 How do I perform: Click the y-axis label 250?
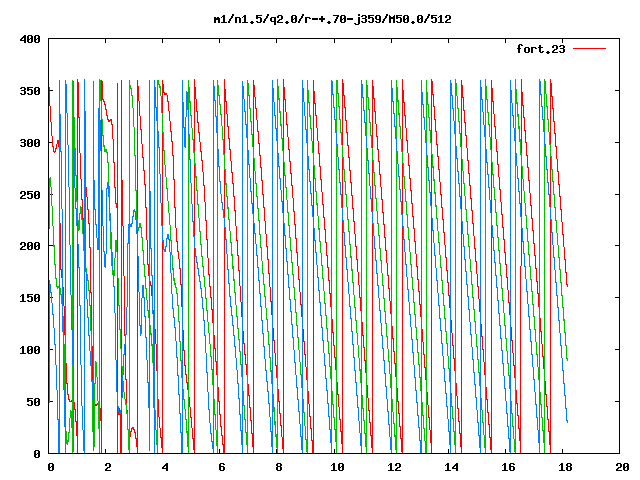click(x=30, y=195)
